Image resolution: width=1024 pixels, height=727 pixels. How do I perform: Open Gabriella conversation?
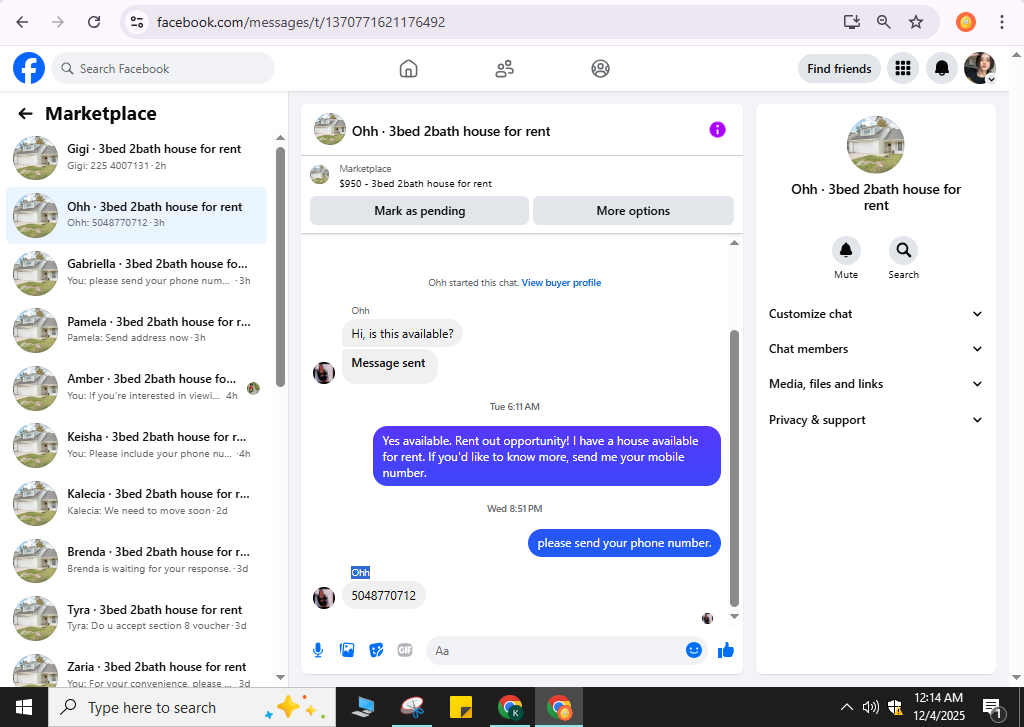[136, 272]
